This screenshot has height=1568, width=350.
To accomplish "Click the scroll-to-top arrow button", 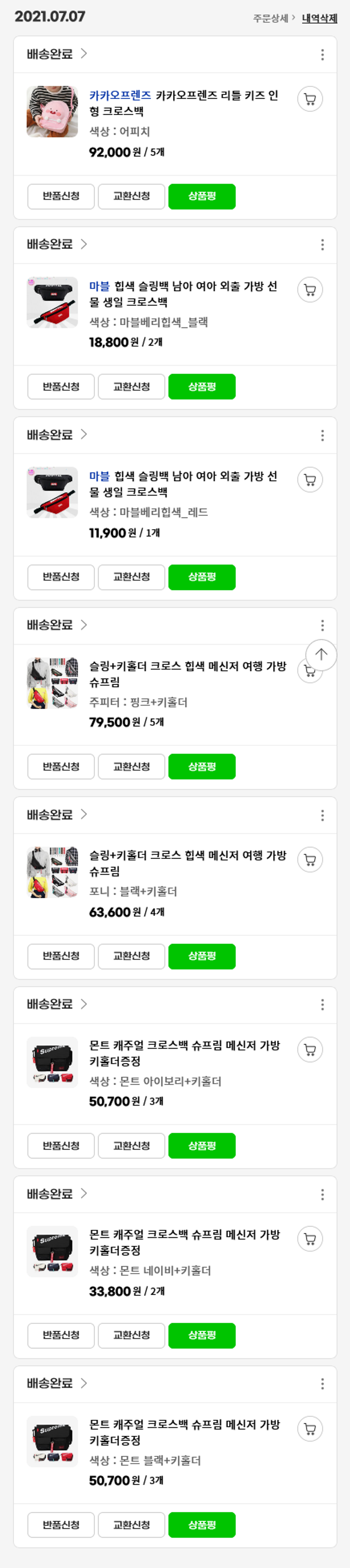I will (321, 654).
